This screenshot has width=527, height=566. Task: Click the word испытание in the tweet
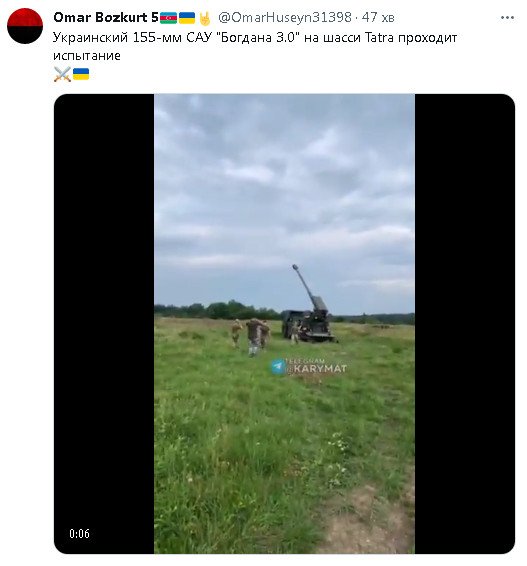click(87, 56)
